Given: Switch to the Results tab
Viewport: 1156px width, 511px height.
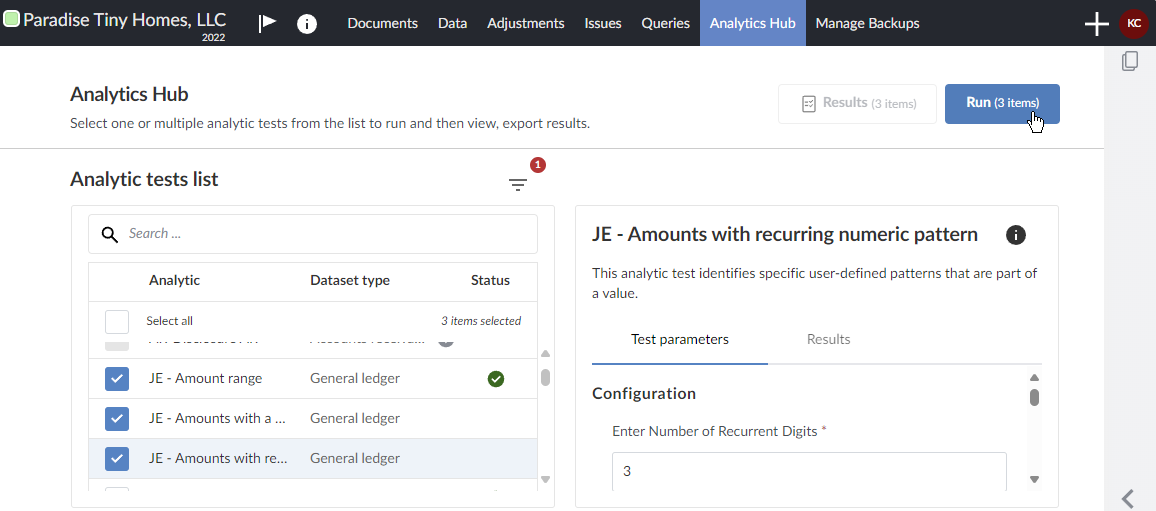Looking at the screenshot, I should [x=828, y=339].
